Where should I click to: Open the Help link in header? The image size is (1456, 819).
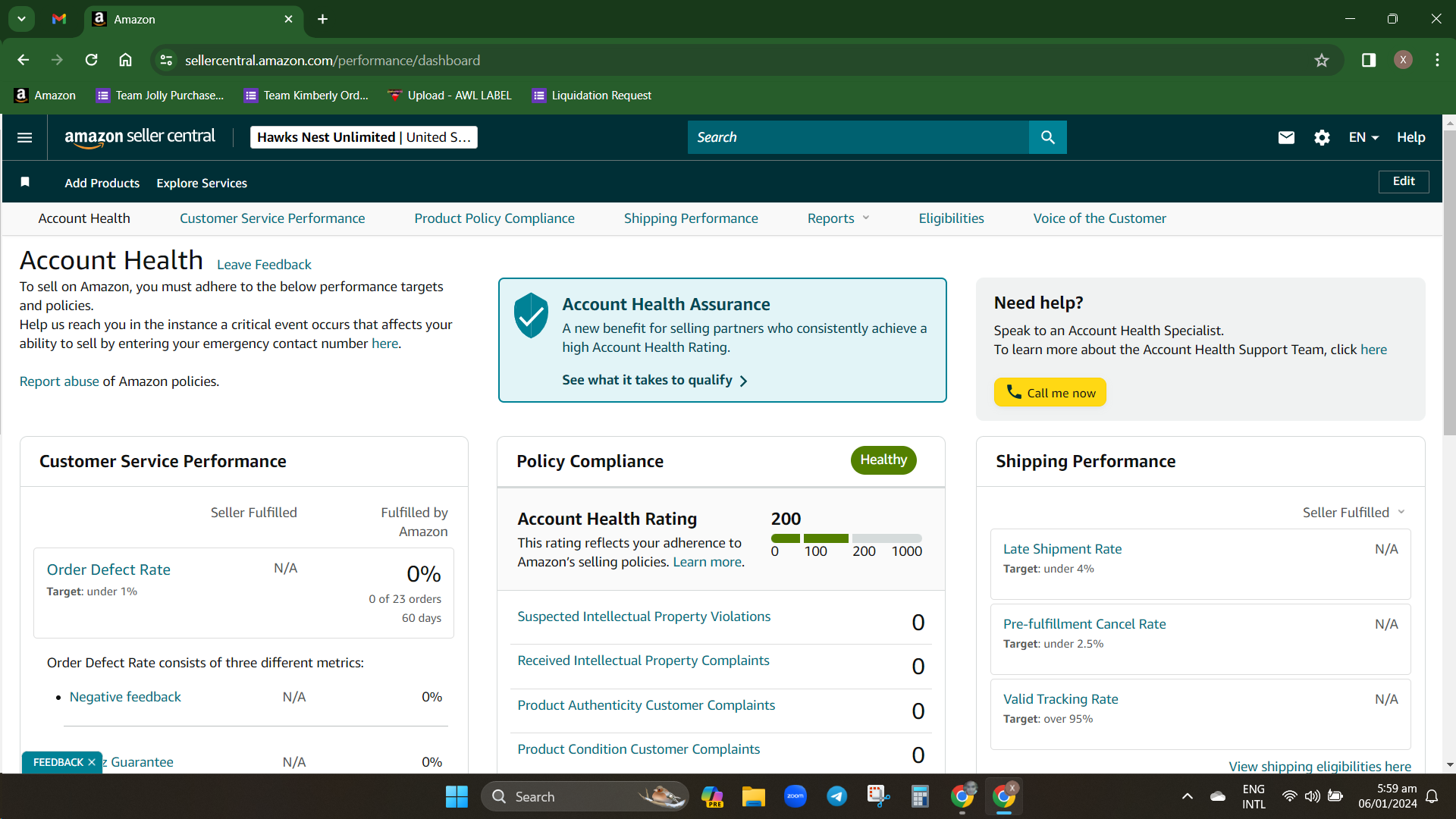click(1411, 137)
